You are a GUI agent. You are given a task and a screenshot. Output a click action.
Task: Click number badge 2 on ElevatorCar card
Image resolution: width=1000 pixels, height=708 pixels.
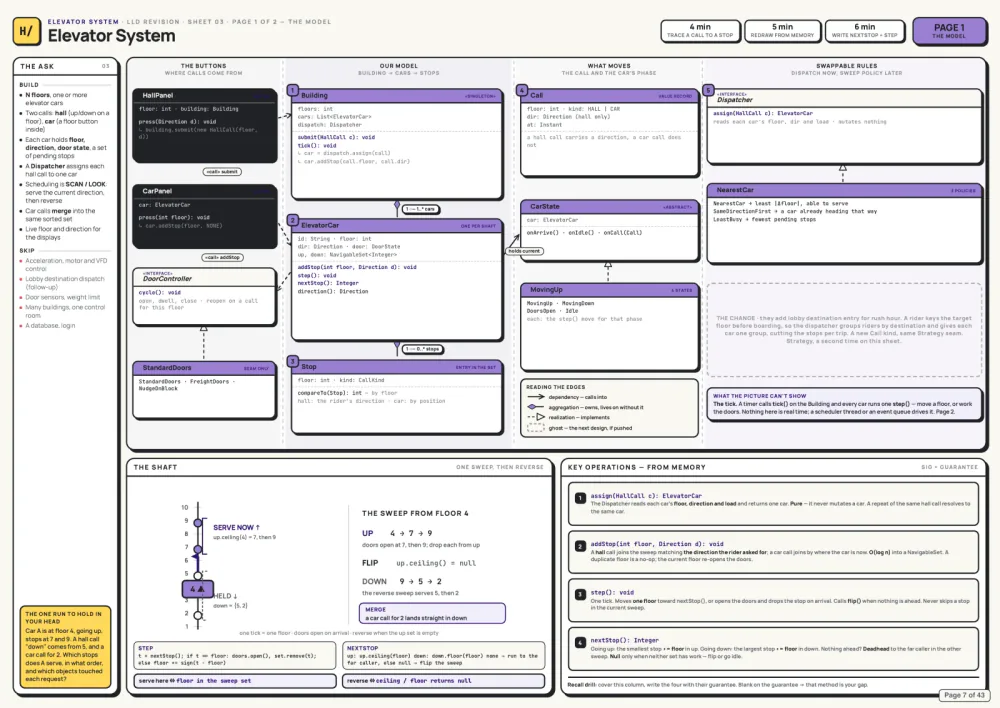pos(293,221)
